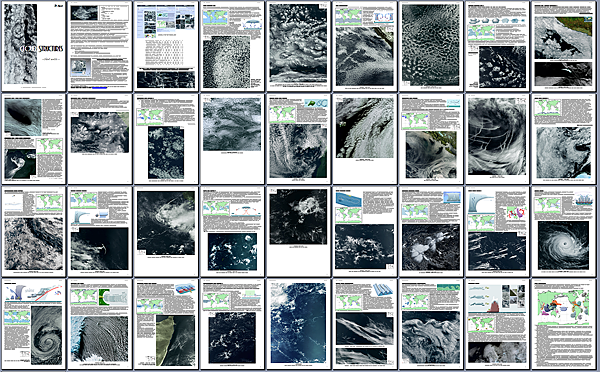Screen dimensions: 600x372
Task: Select the page showing a row of cloud-type diagrams
Action: (497, 46)
